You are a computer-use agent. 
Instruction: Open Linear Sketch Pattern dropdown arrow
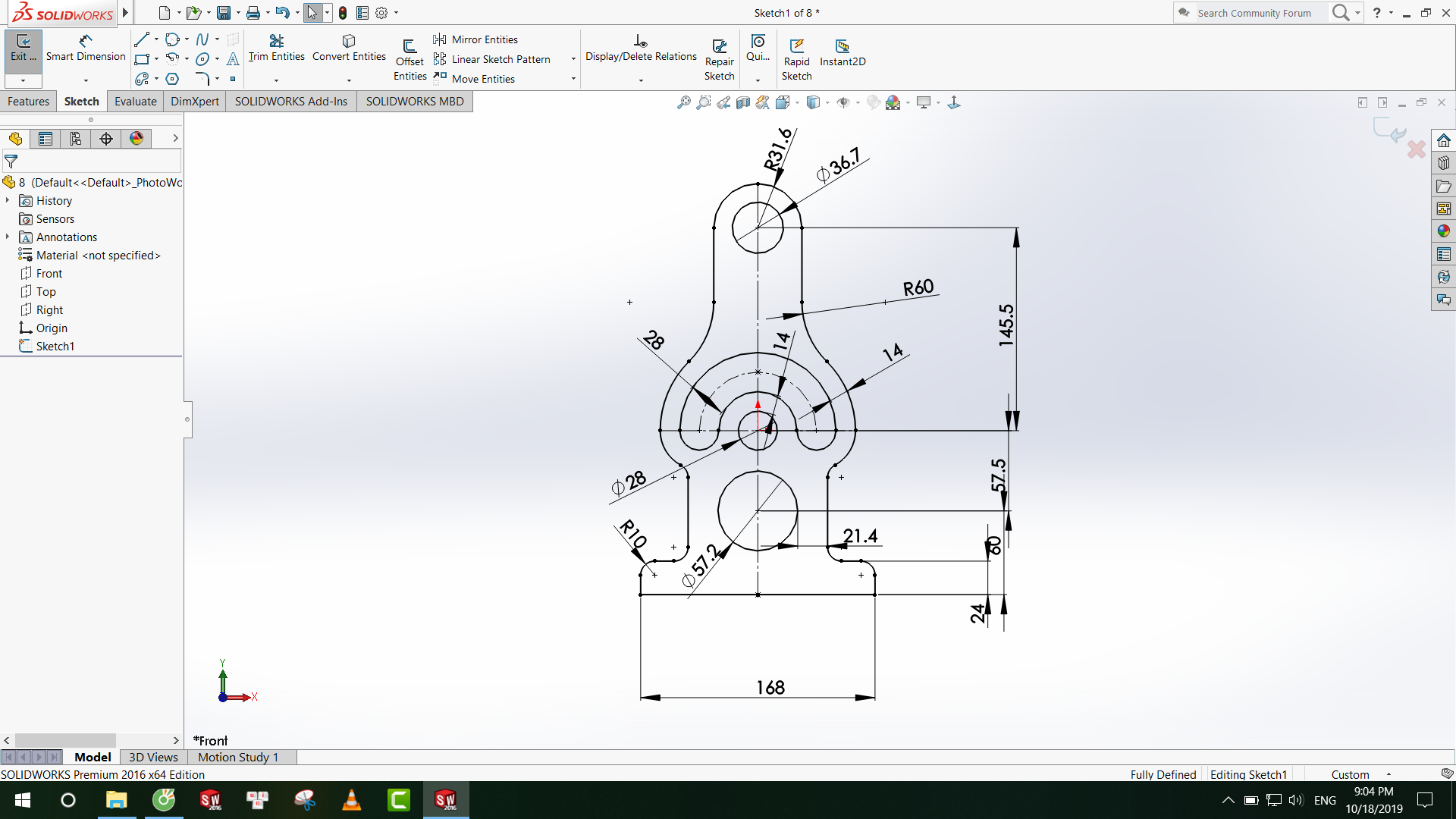[573, 59]
